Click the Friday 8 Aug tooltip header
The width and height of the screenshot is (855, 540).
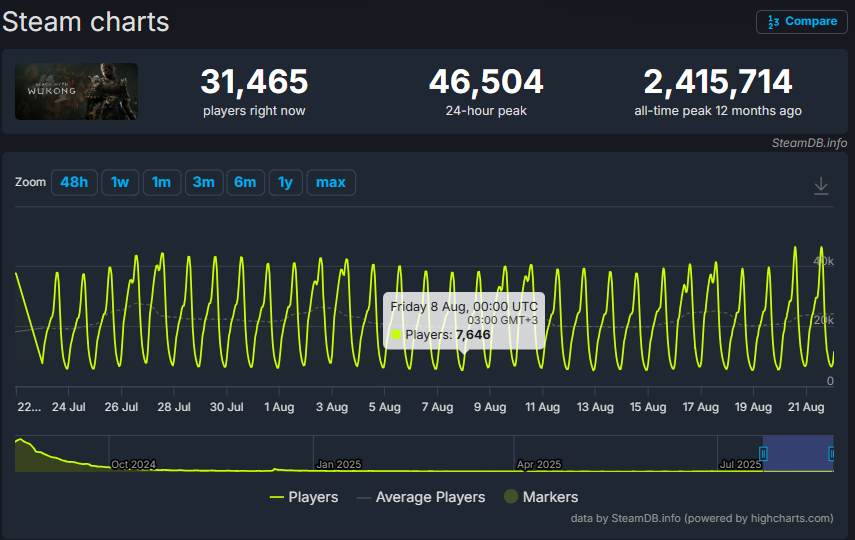pyautogui.click(x=464, y=307)
